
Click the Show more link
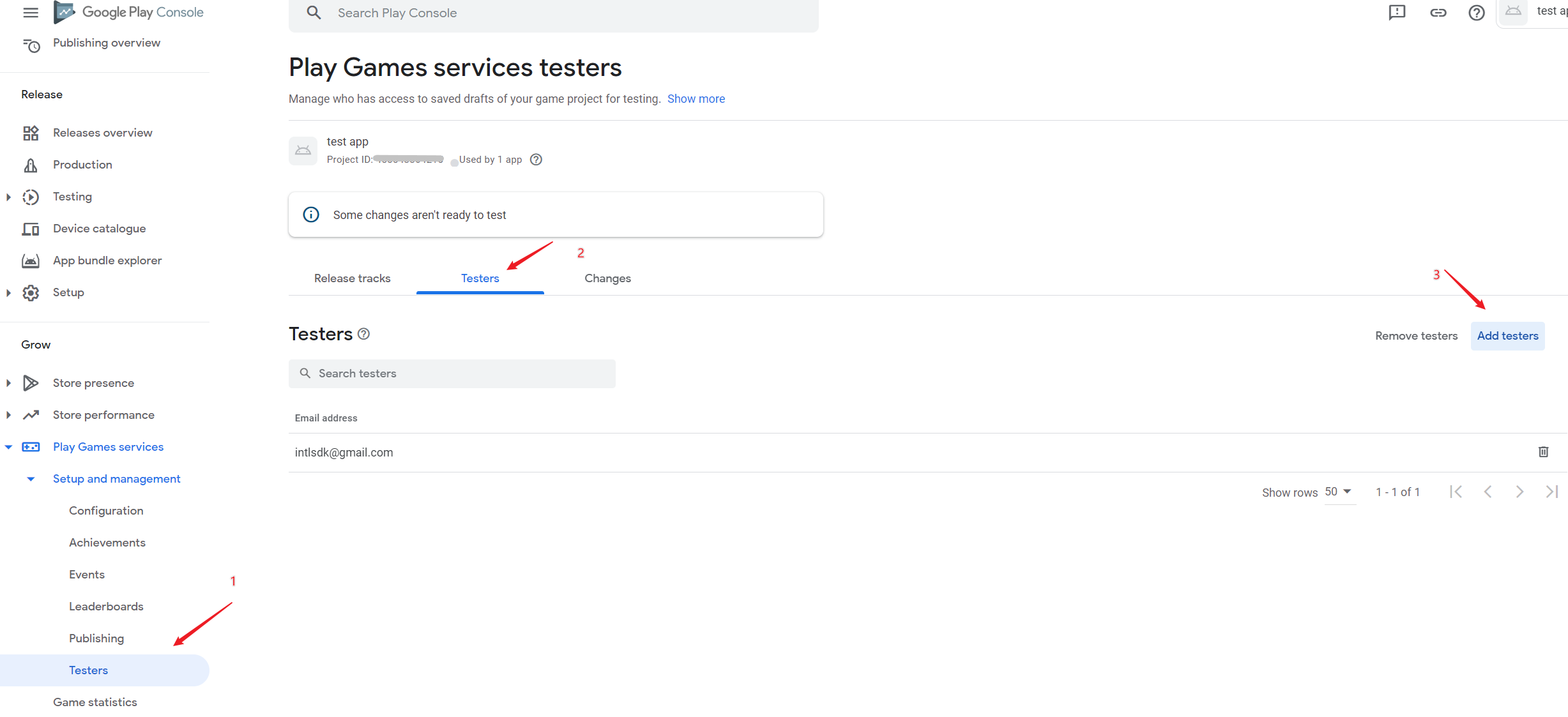[698, 99]
